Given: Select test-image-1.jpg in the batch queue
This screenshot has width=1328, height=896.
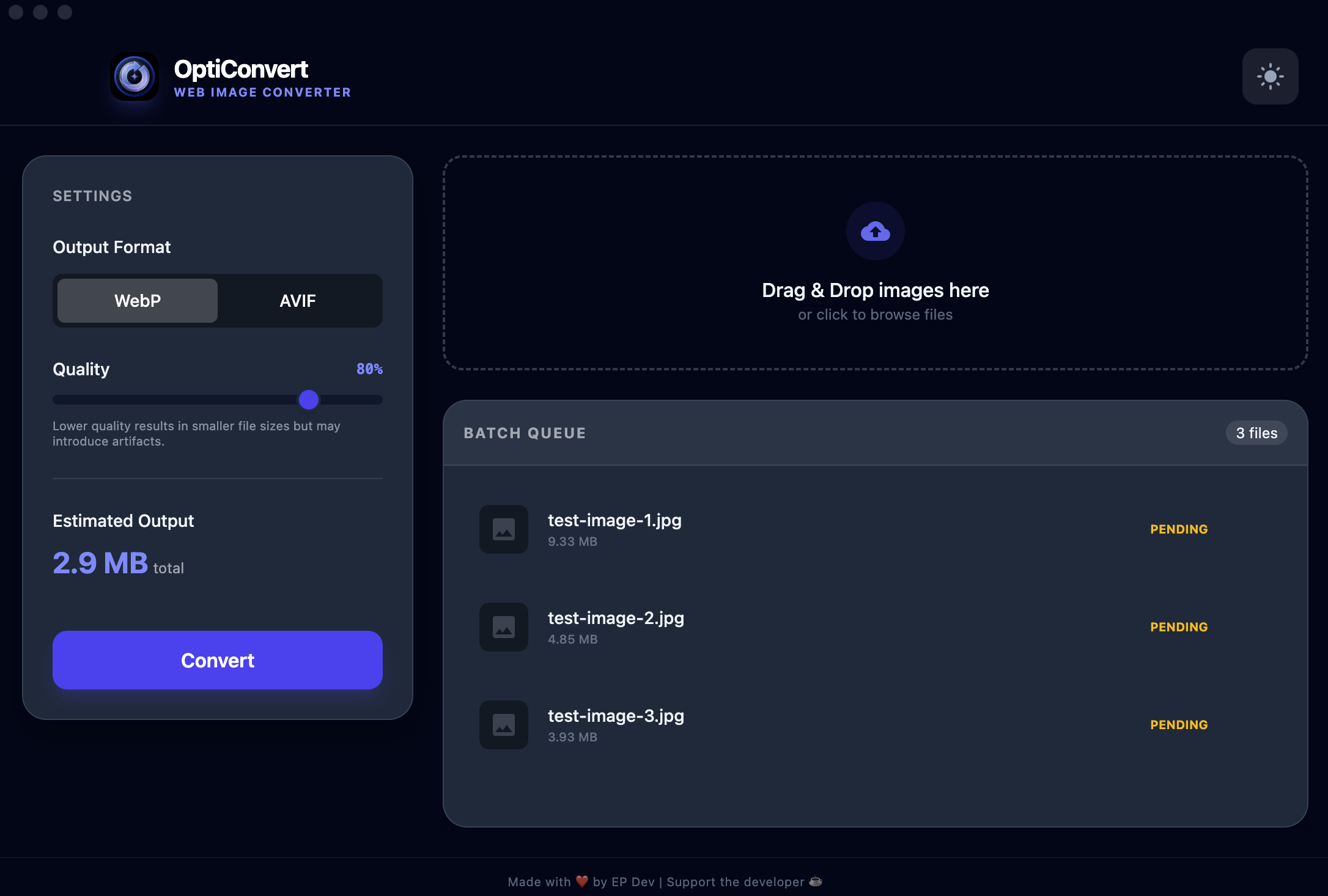Looking at the screenshot, I should (x=614, y=520).
